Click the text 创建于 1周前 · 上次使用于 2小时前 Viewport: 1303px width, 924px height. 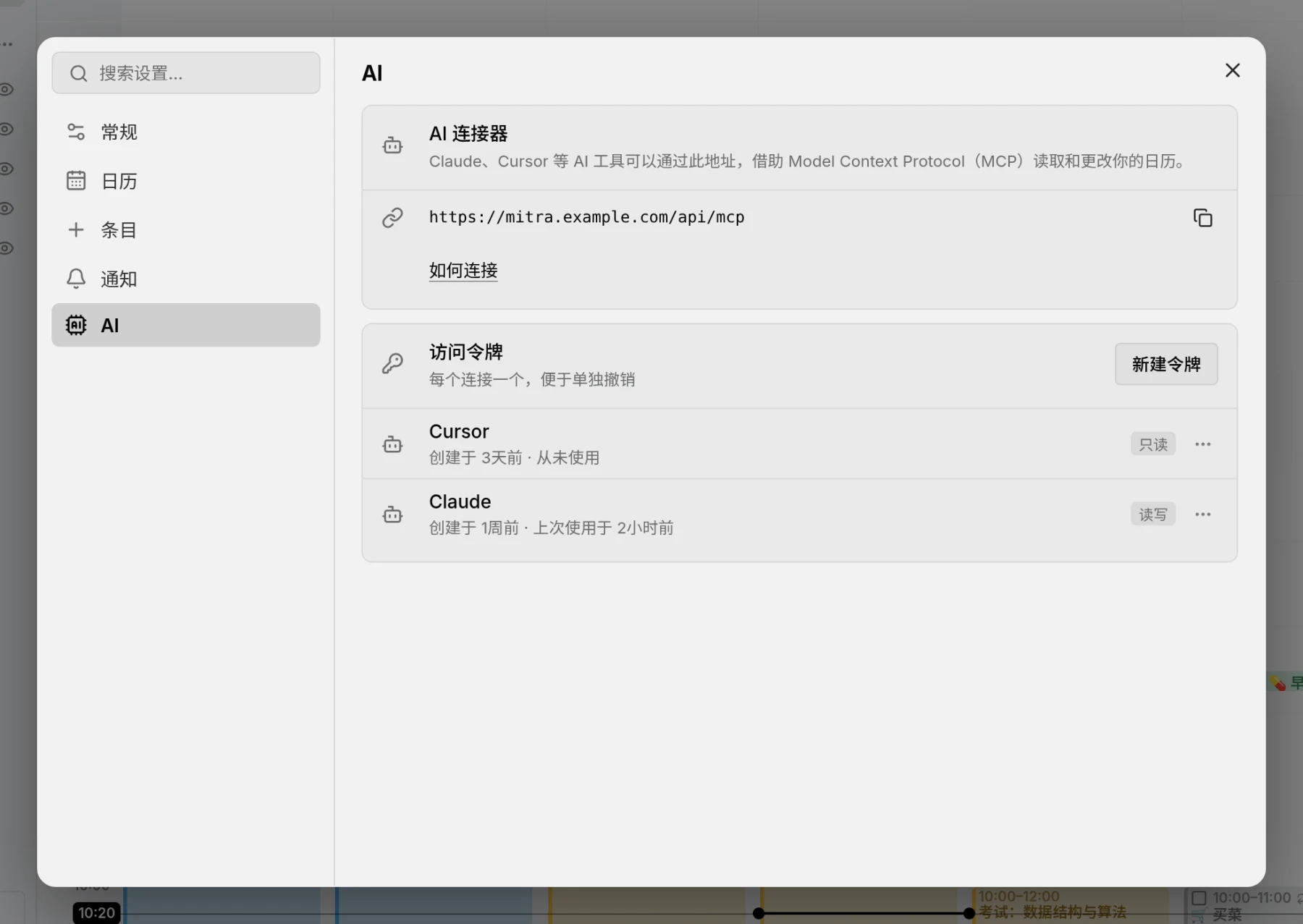tap(552, 527)
